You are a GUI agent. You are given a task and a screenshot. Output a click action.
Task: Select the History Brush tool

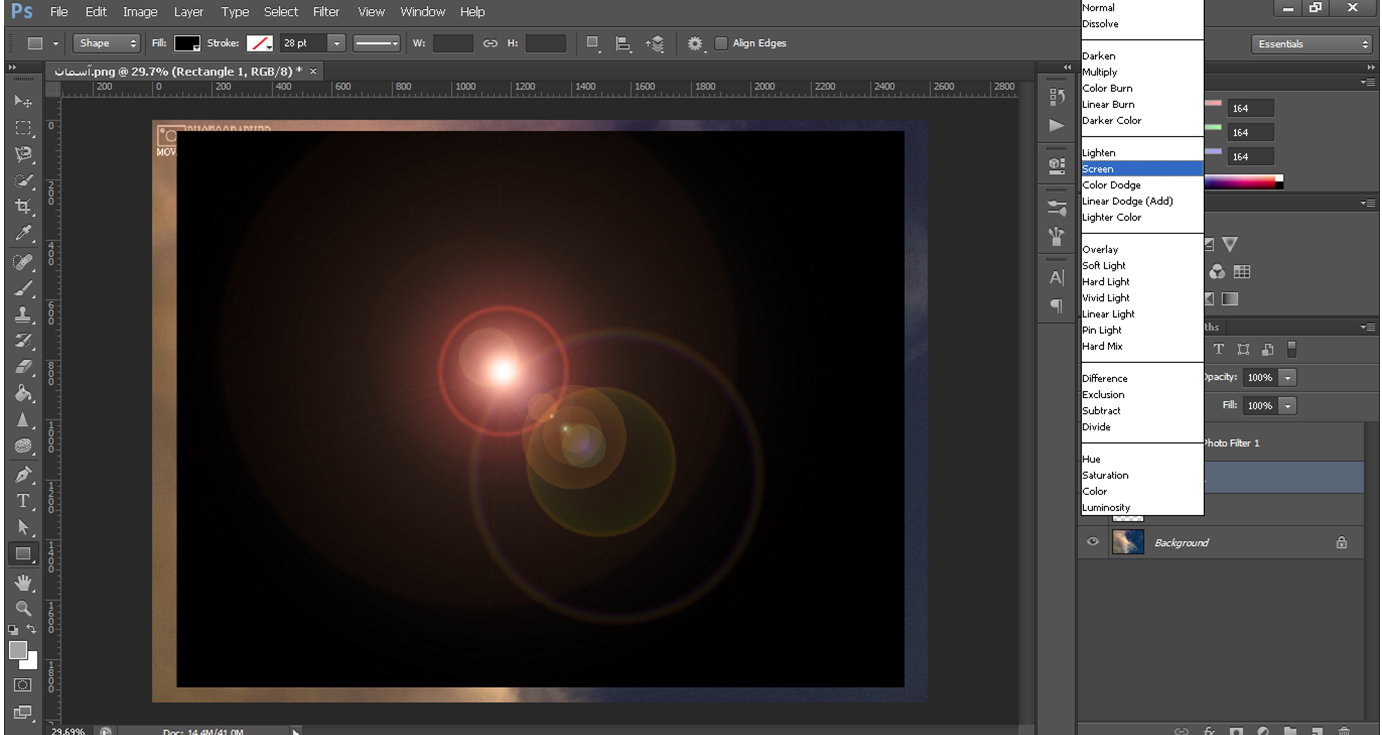coord(23,341)
